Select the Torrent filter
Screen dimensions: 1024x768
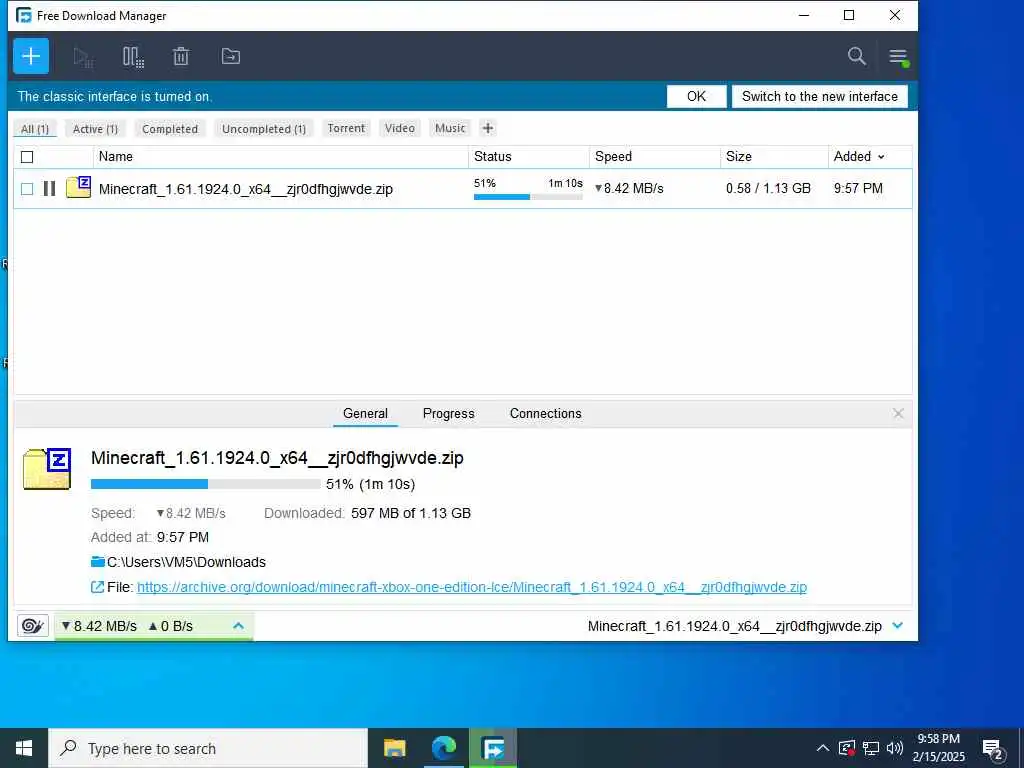pyautogui.click(x=346, y=128)
